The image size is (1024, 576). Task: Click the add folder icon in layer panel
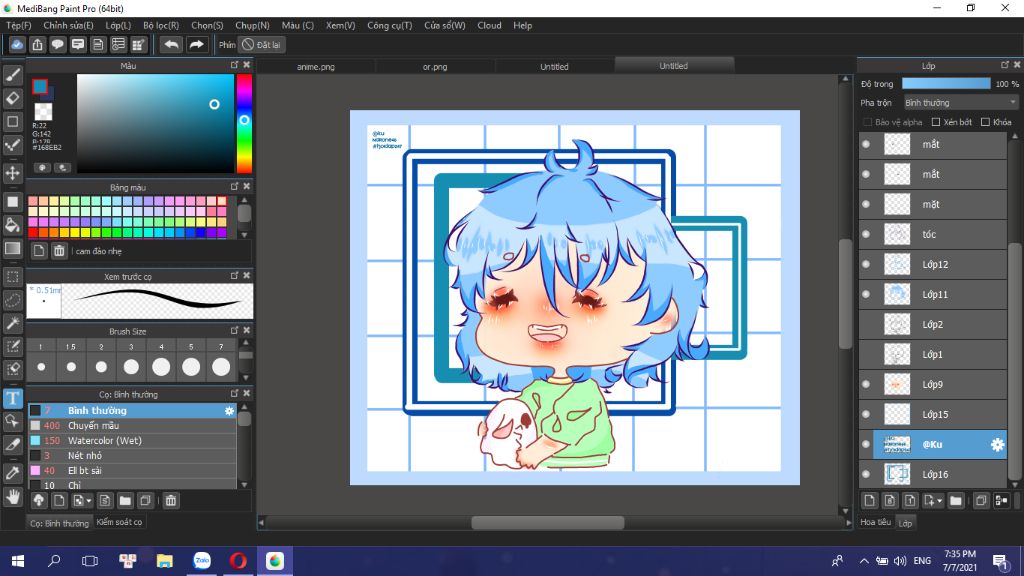click(x=956, y=501)
